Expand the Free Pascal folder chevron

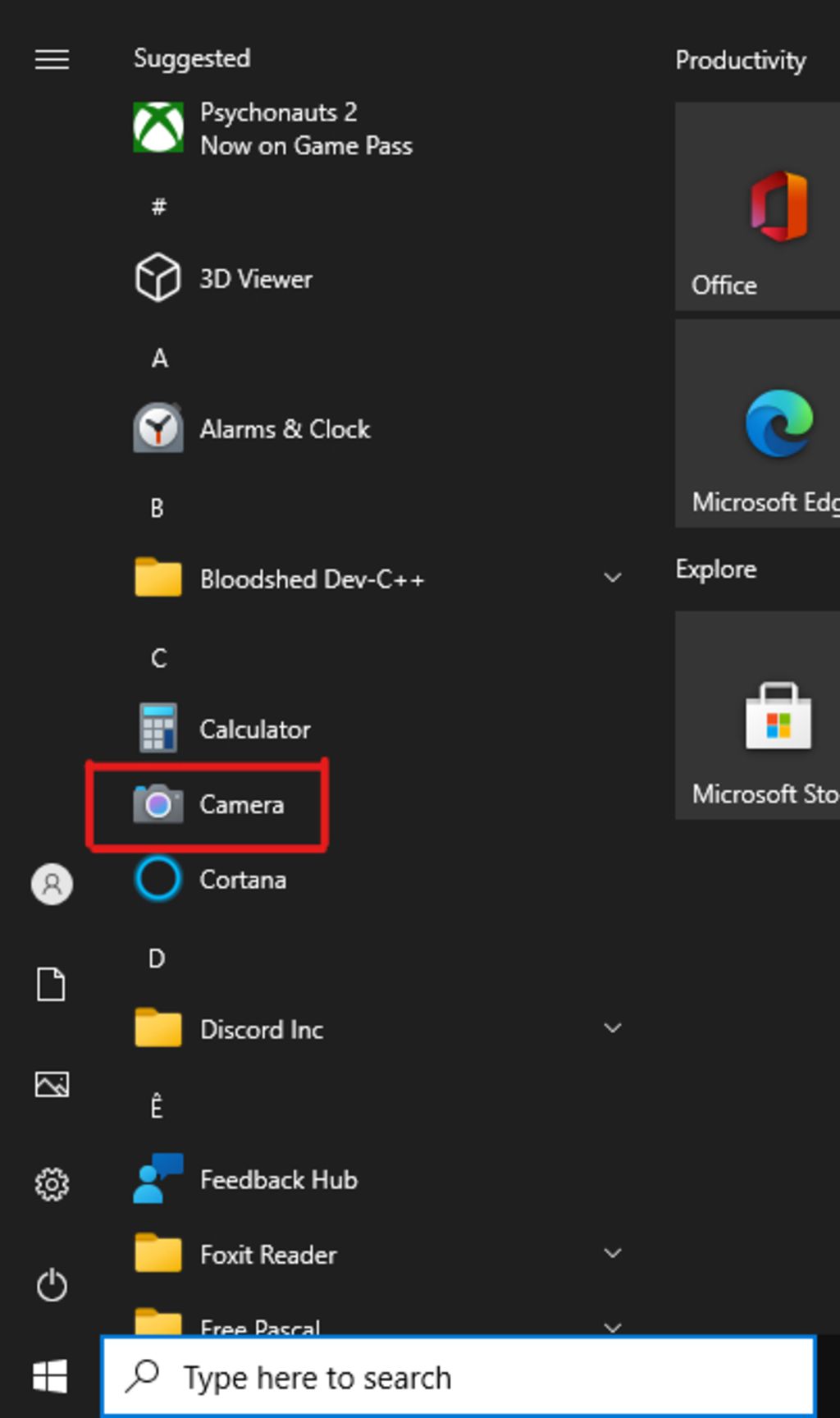coord(612,1327)
